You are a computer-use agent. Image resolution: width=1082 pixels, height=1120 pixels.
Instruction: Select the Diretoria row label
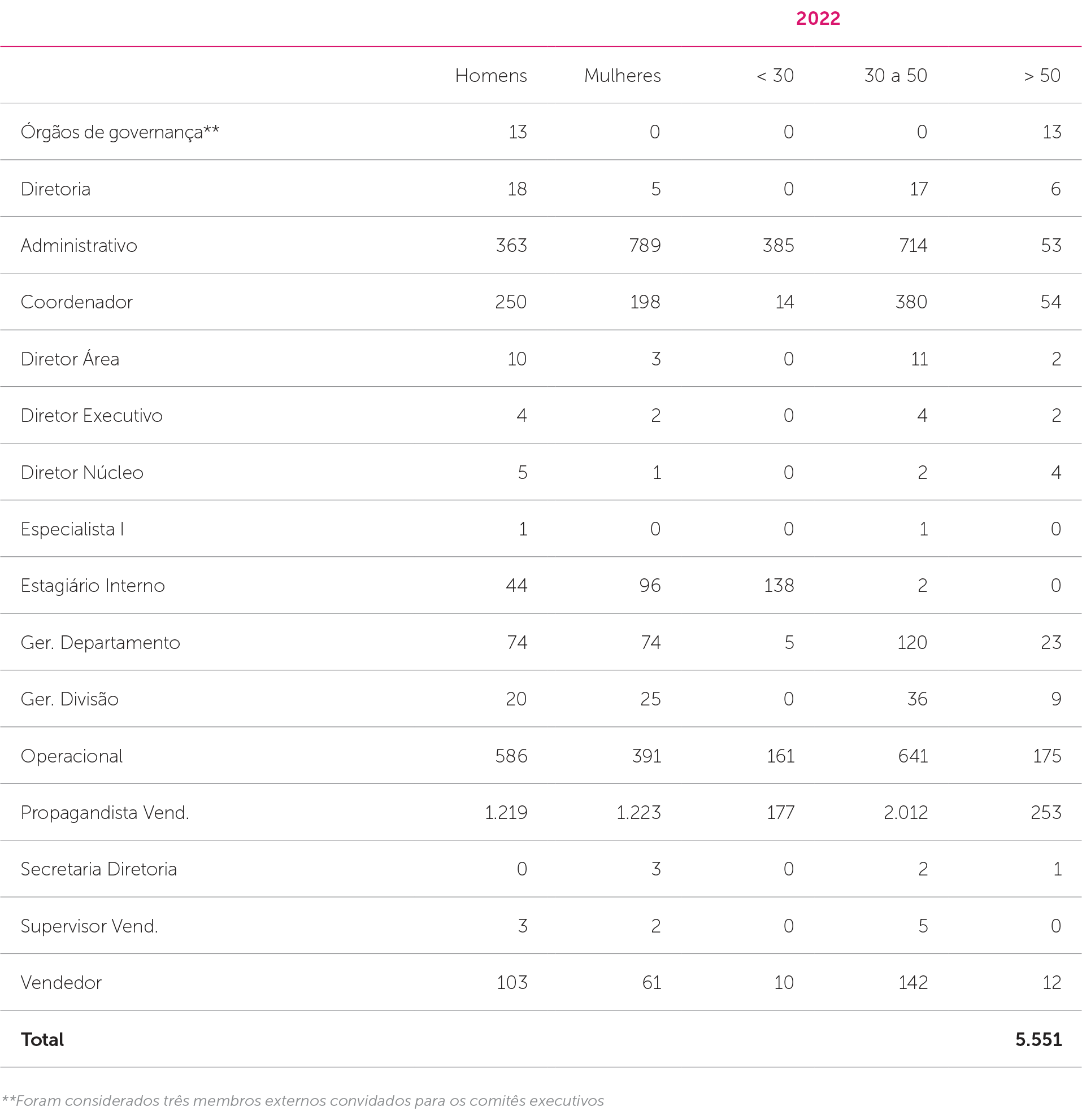[55, 189]
